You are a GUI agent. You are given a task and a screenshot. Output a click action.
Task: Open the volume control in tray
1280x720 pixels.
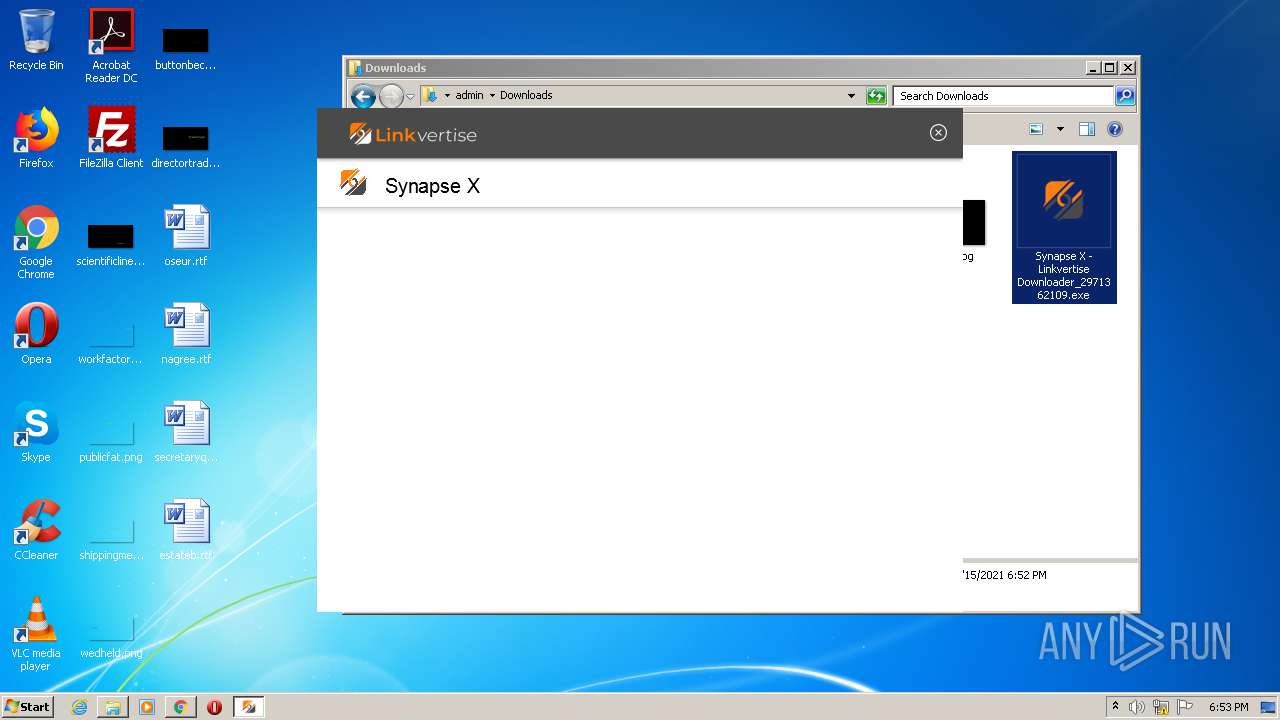(1137, 707)
